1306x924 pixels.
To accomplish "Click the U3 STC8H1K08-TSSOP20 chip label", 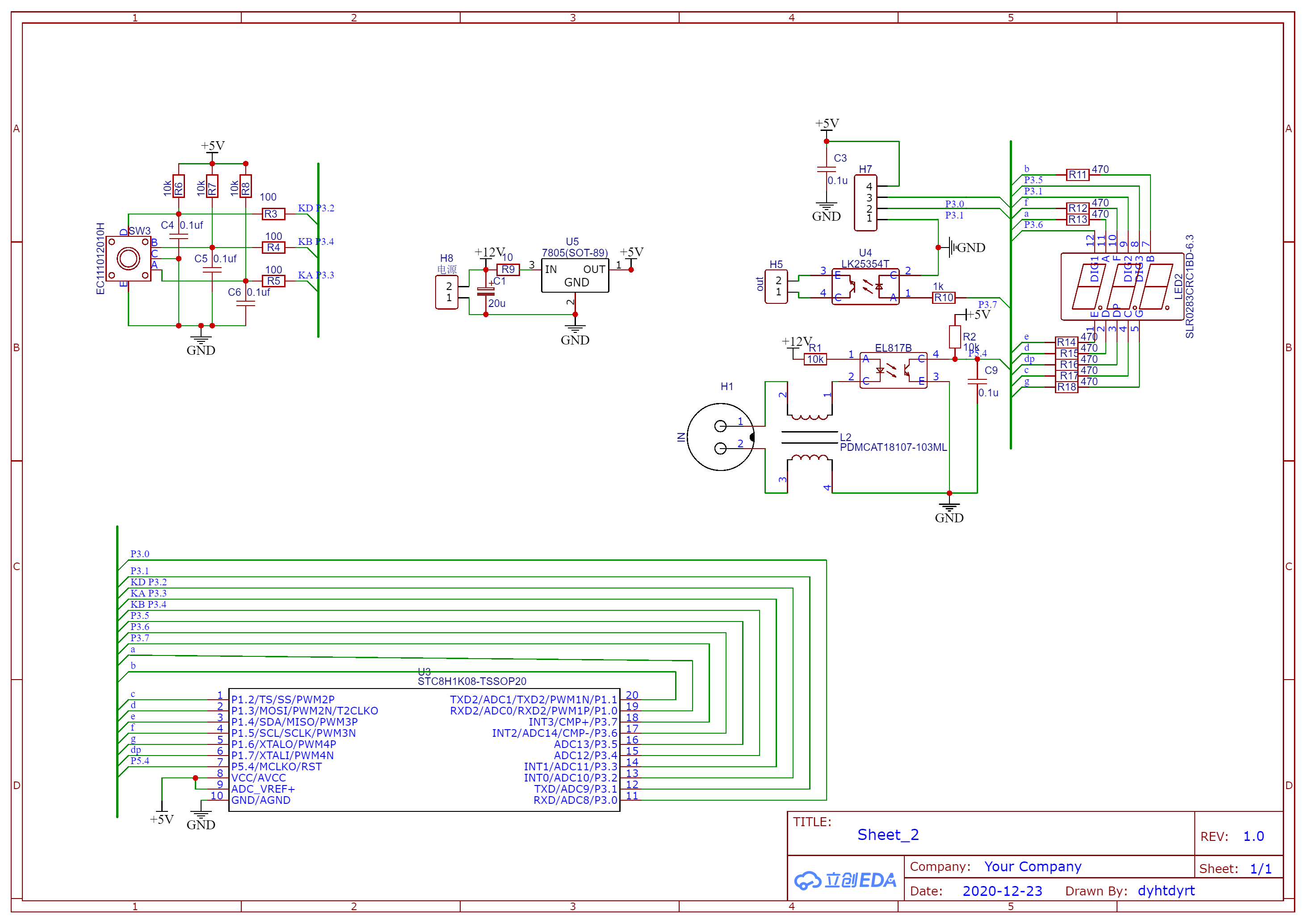I will click(x=471, y=681).
